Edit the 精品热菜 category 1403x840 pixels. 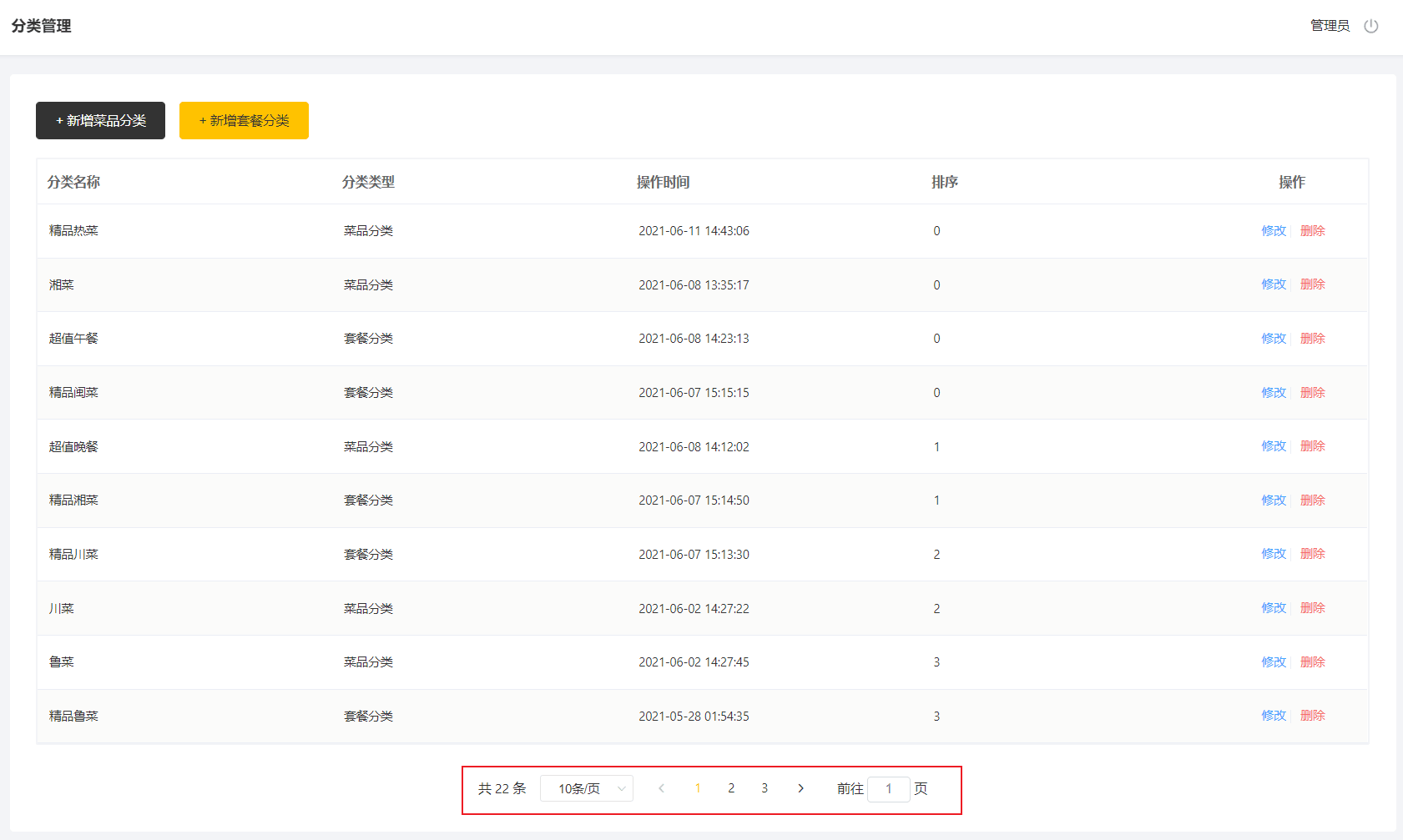pyautogui.click(x=1273, y=231)
